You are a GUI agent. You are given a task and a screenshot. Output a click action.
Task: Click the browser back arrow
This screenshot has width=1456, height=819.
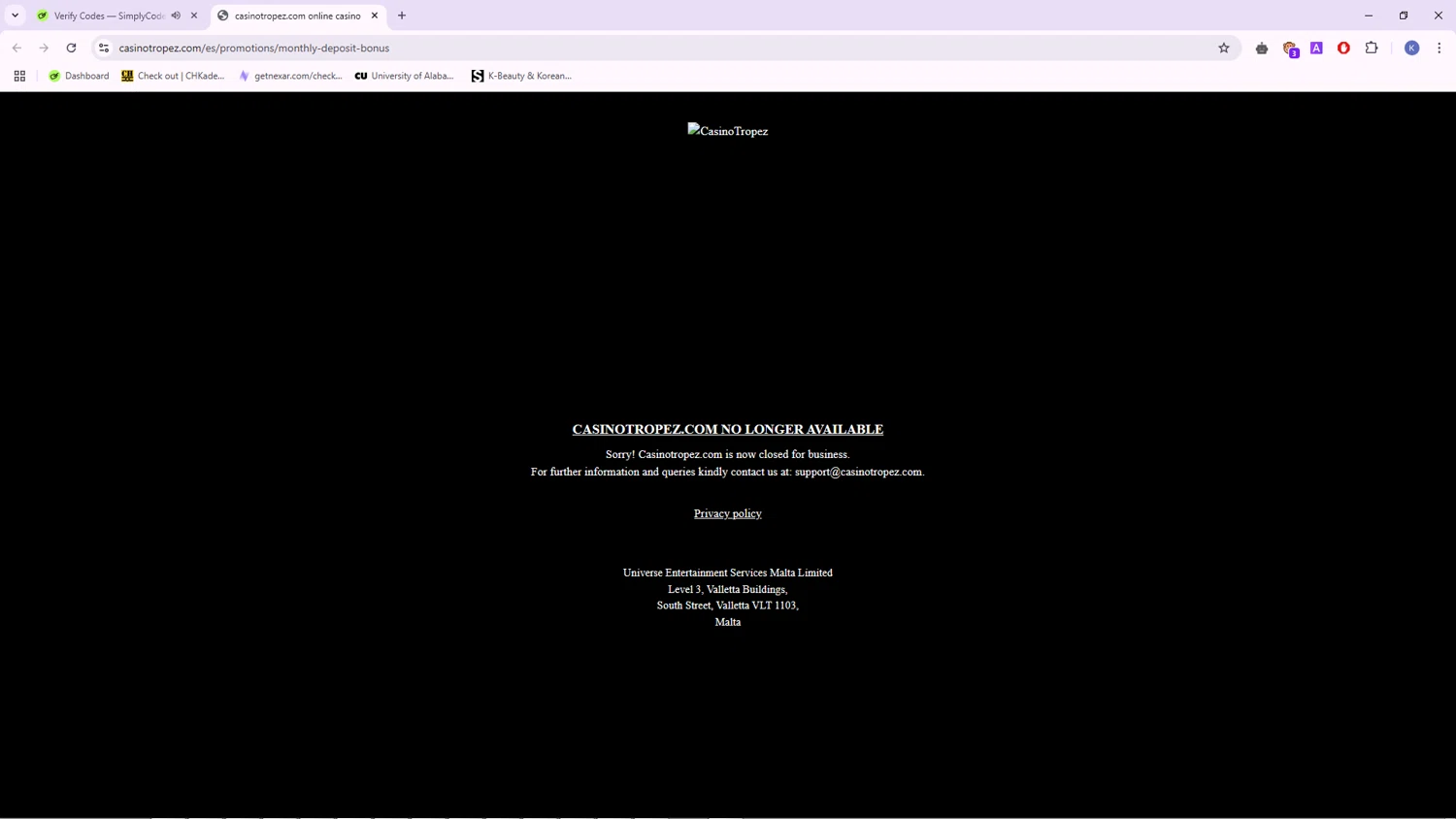(17, 48)
